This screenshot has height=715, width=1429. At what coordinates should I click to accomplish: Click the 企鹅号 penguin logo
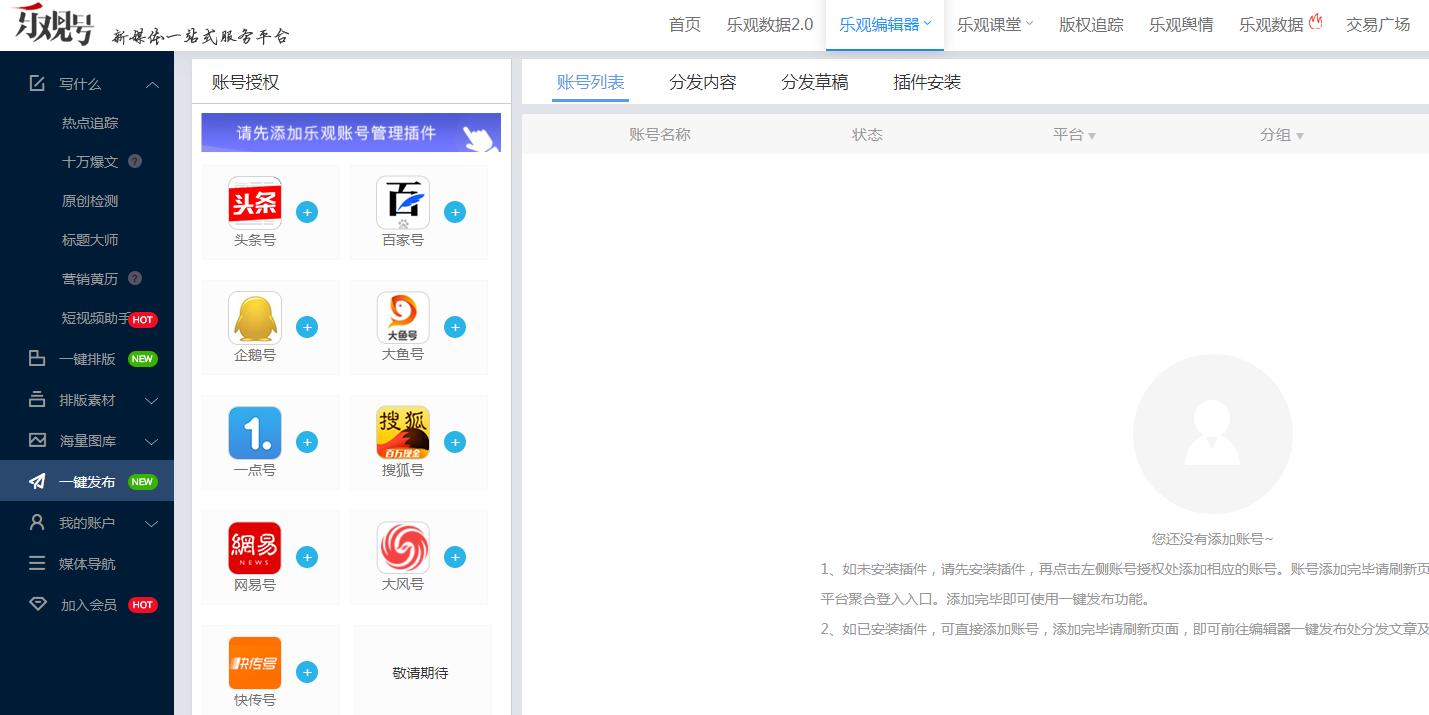click(255, 318)
